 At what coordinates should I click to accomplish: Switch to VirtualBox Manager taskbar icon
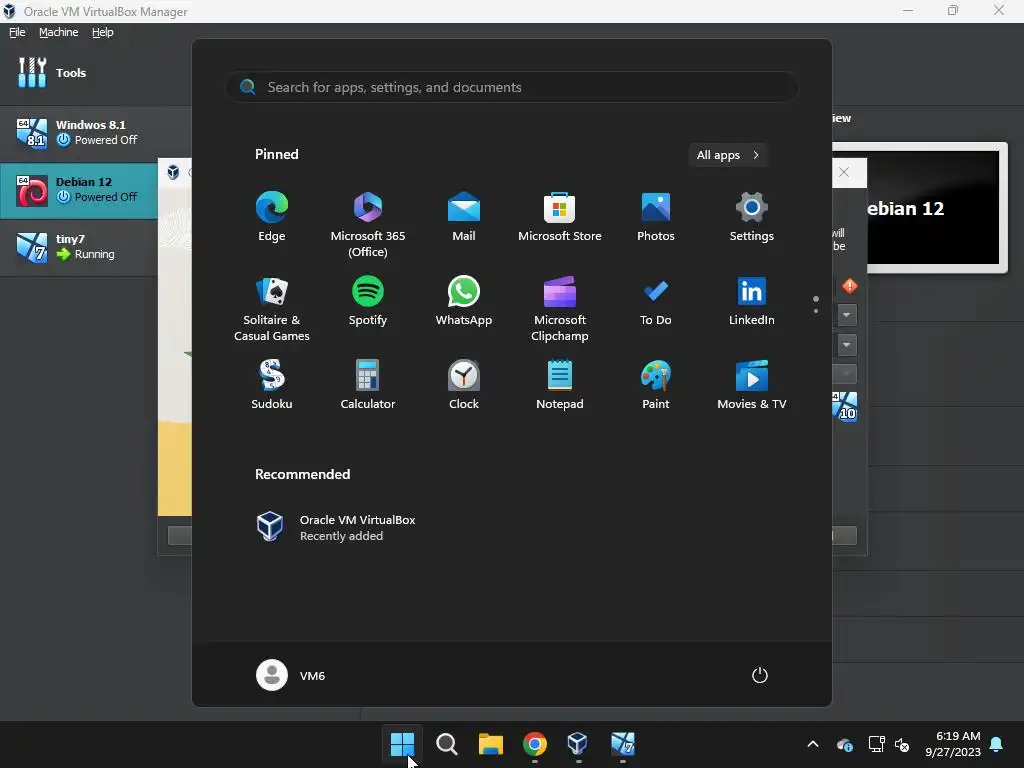[x=578, y=744]
